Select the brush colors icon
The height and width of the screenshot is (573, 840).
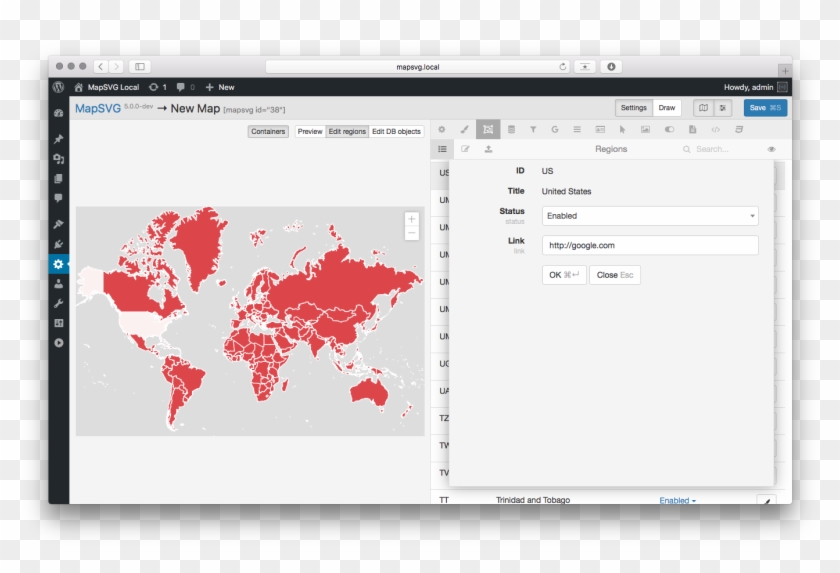(464, 129)
